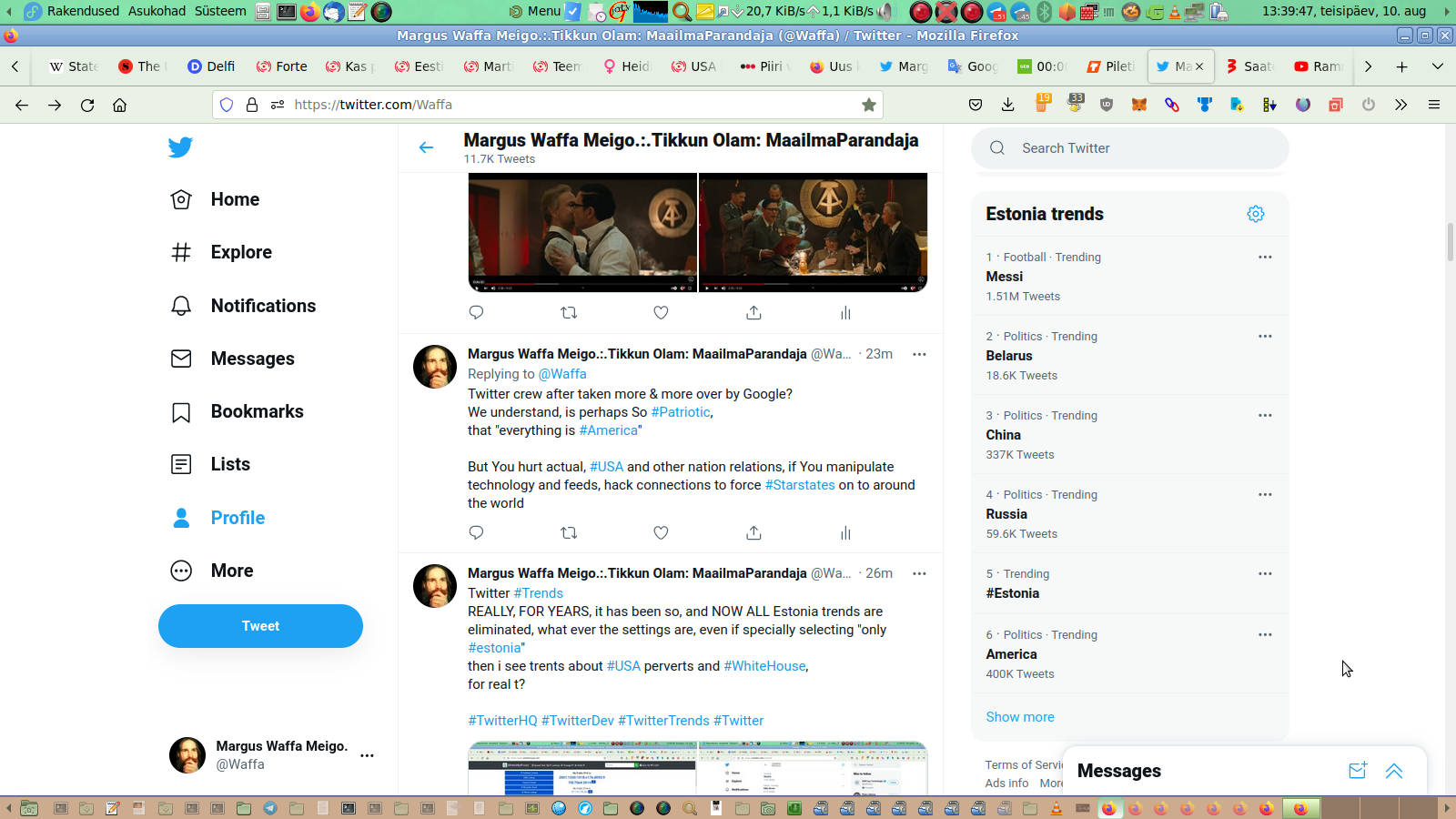Open more options for Messi trend
This screenshot has width=1456, height=819.
pyautogui.click(x=1265, y=258)
